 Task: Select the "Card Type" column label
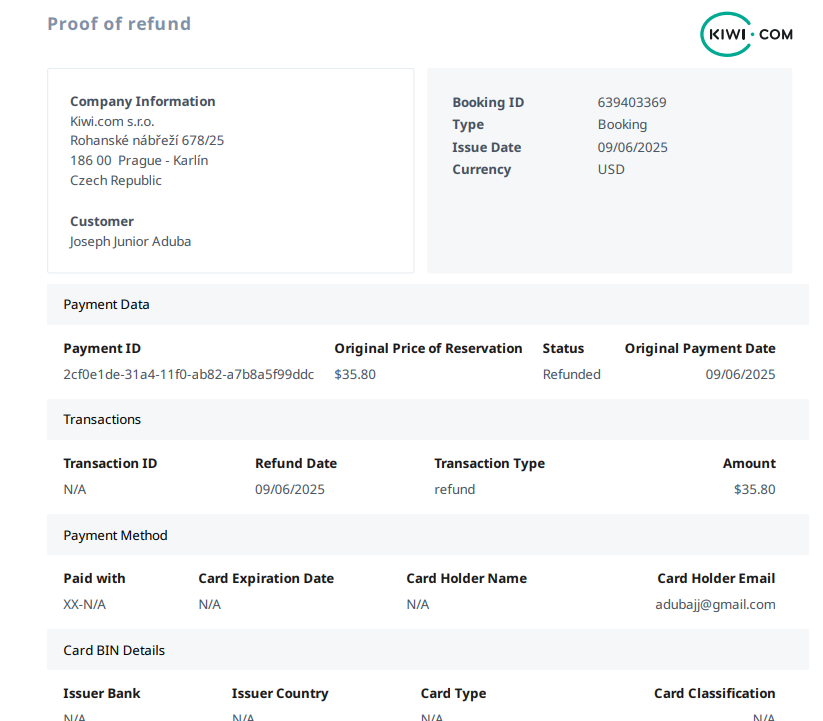(x=453, y=694)
